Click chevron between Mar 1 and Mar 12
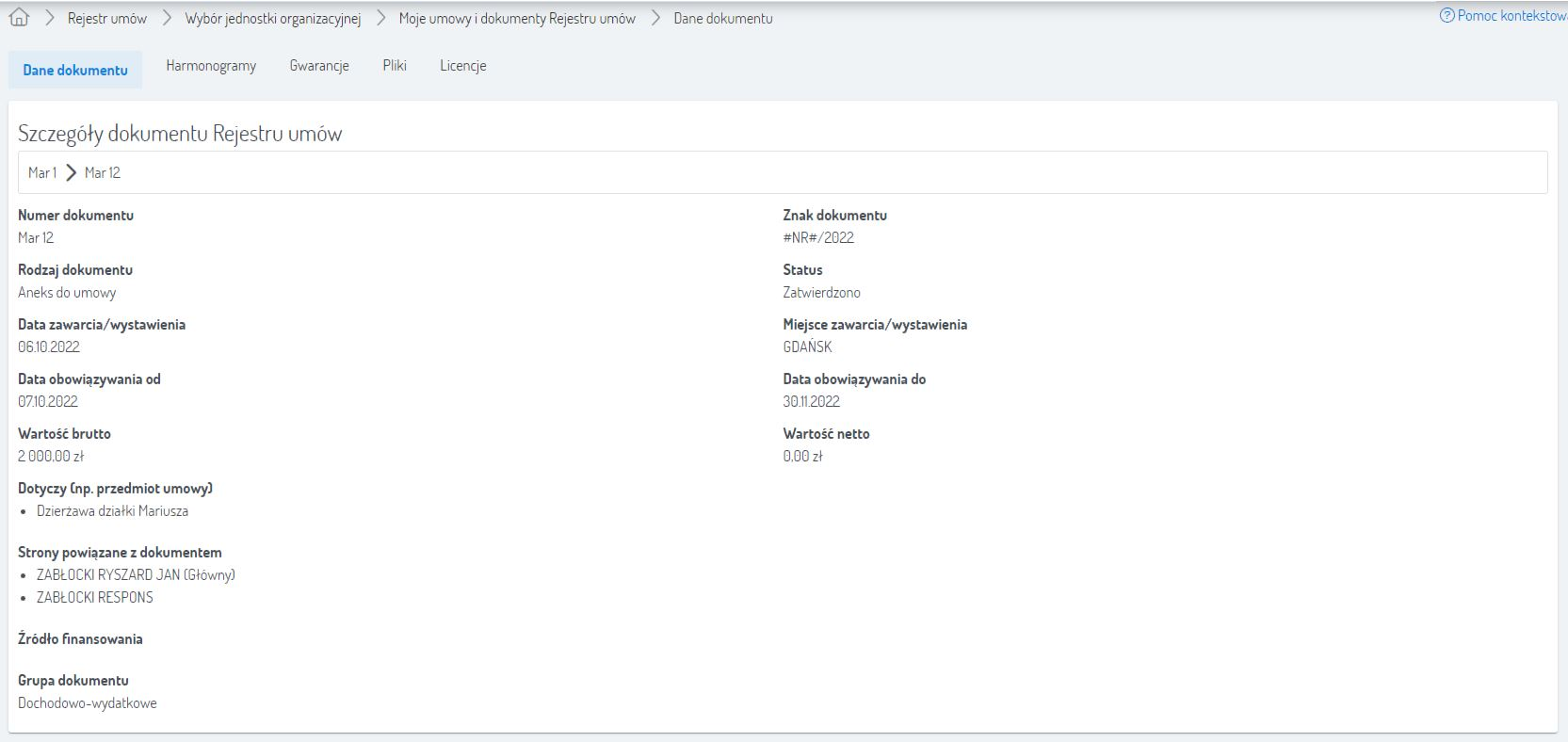 [71, 173]
